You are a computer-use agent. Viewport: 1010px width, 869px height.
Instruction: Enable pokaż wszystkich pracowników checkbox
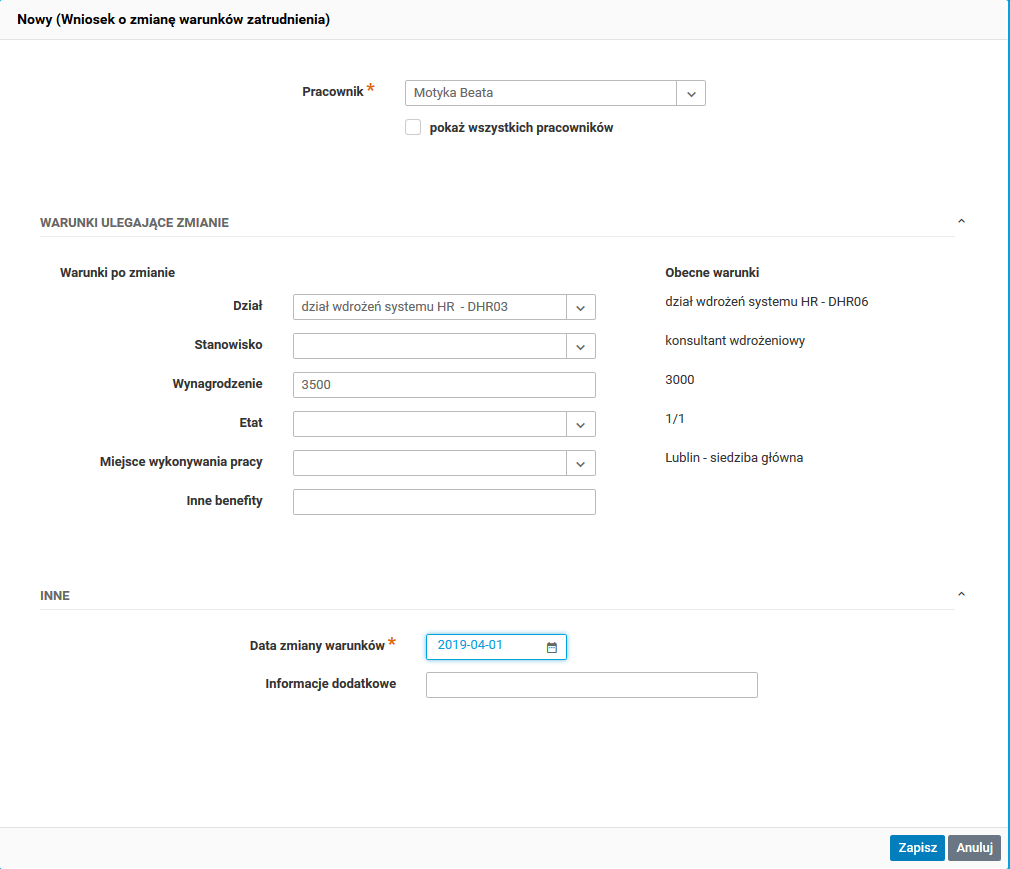click(x=413, y=127)
